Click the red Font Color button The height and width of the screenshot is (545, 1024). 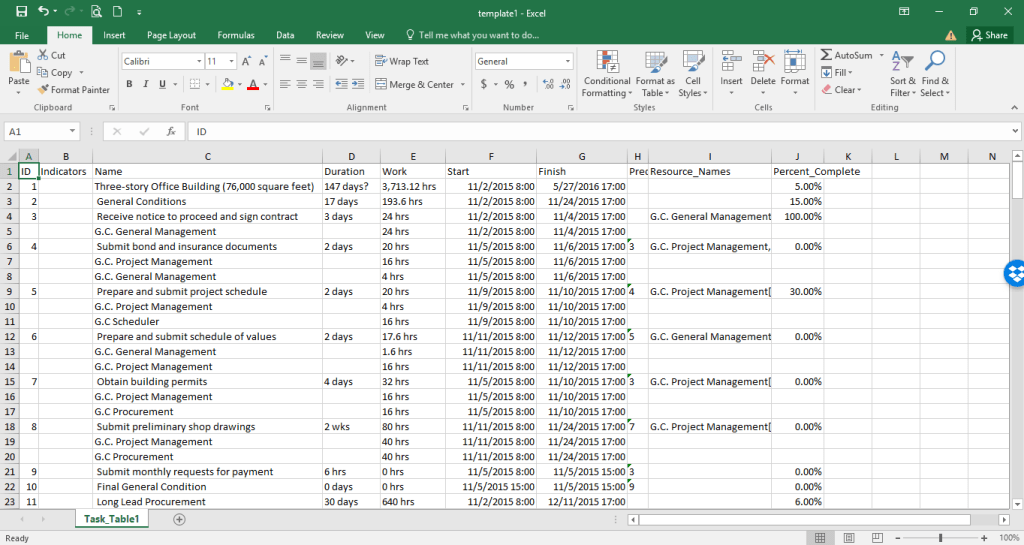coord(253,84)
